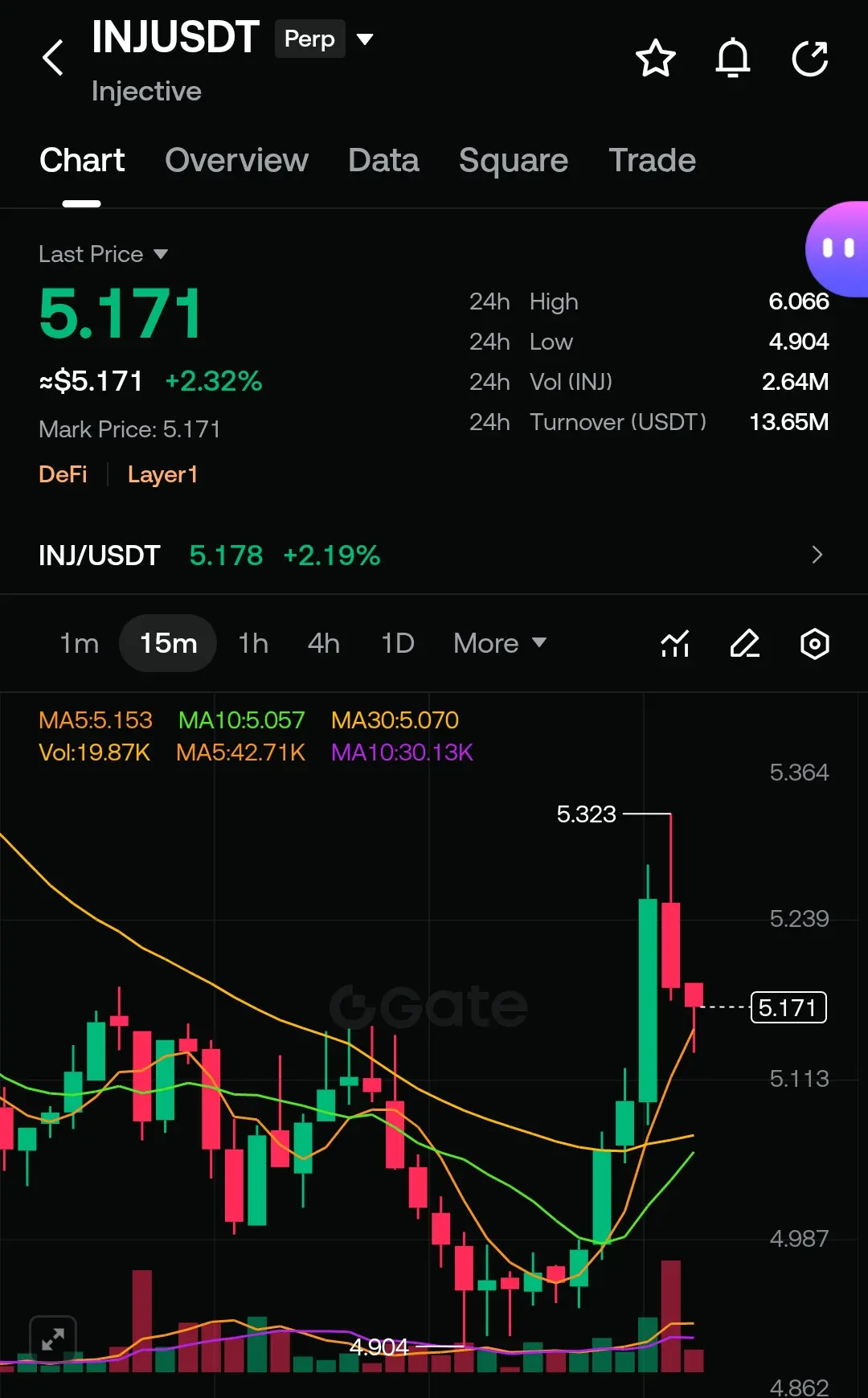Open the purple assistant bubble
Image resolution: width=868 pixels, height=1398 pixels.
tap(837, 248)
